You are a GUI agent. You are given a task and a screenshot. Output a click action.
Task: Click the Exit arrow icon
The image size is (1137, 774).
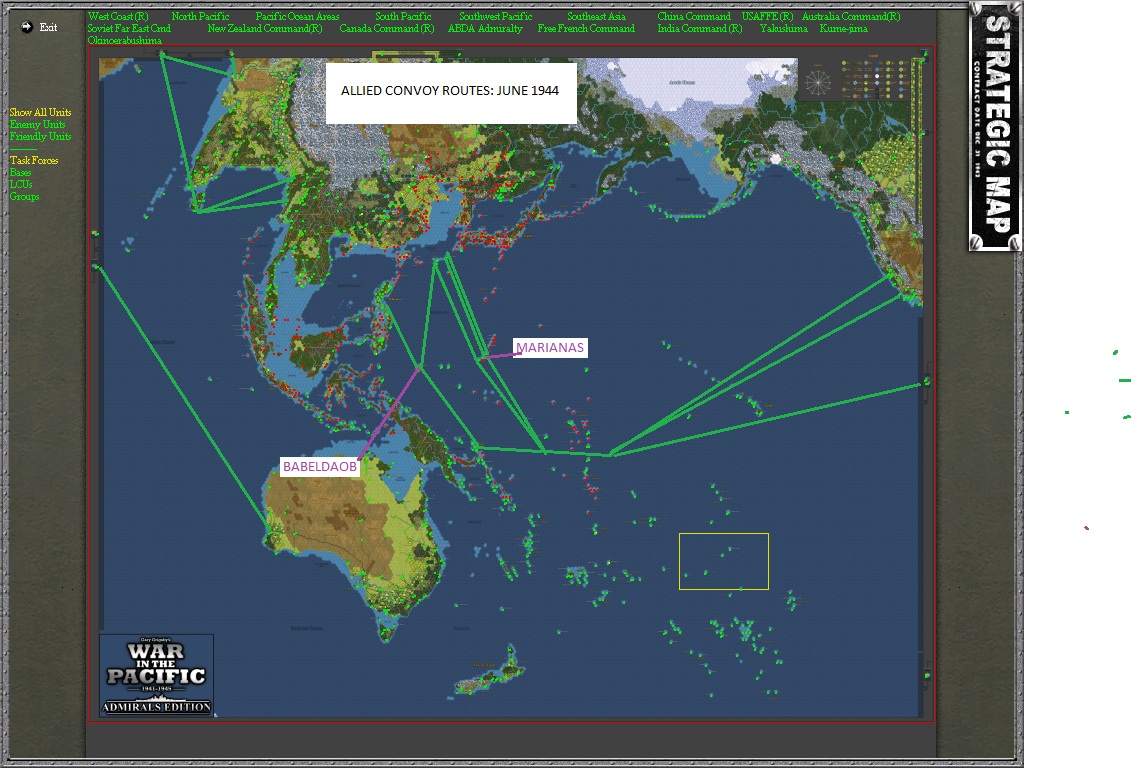point(26,27)
